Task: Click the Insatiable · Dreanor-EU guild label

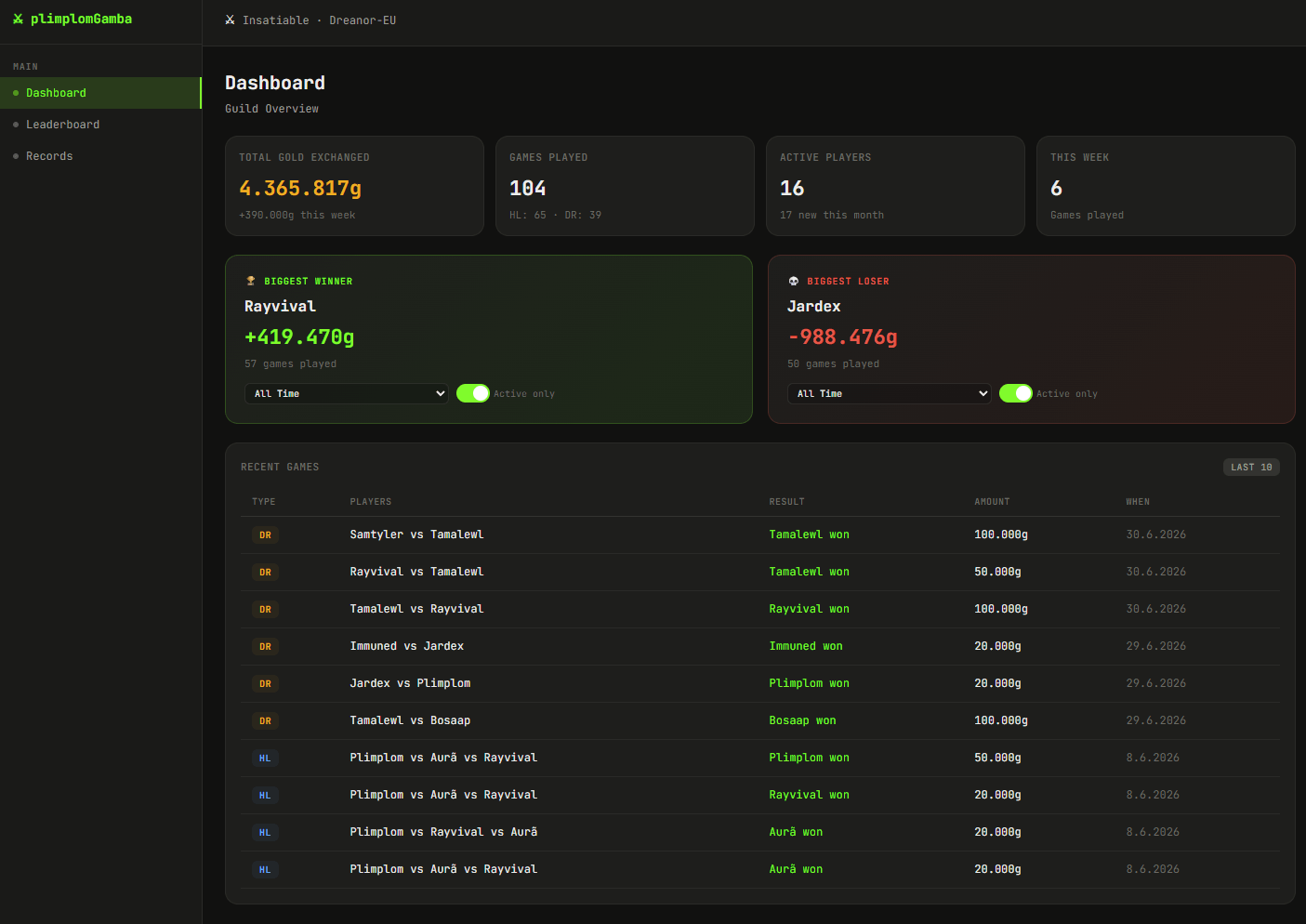Action: (319, 20)
